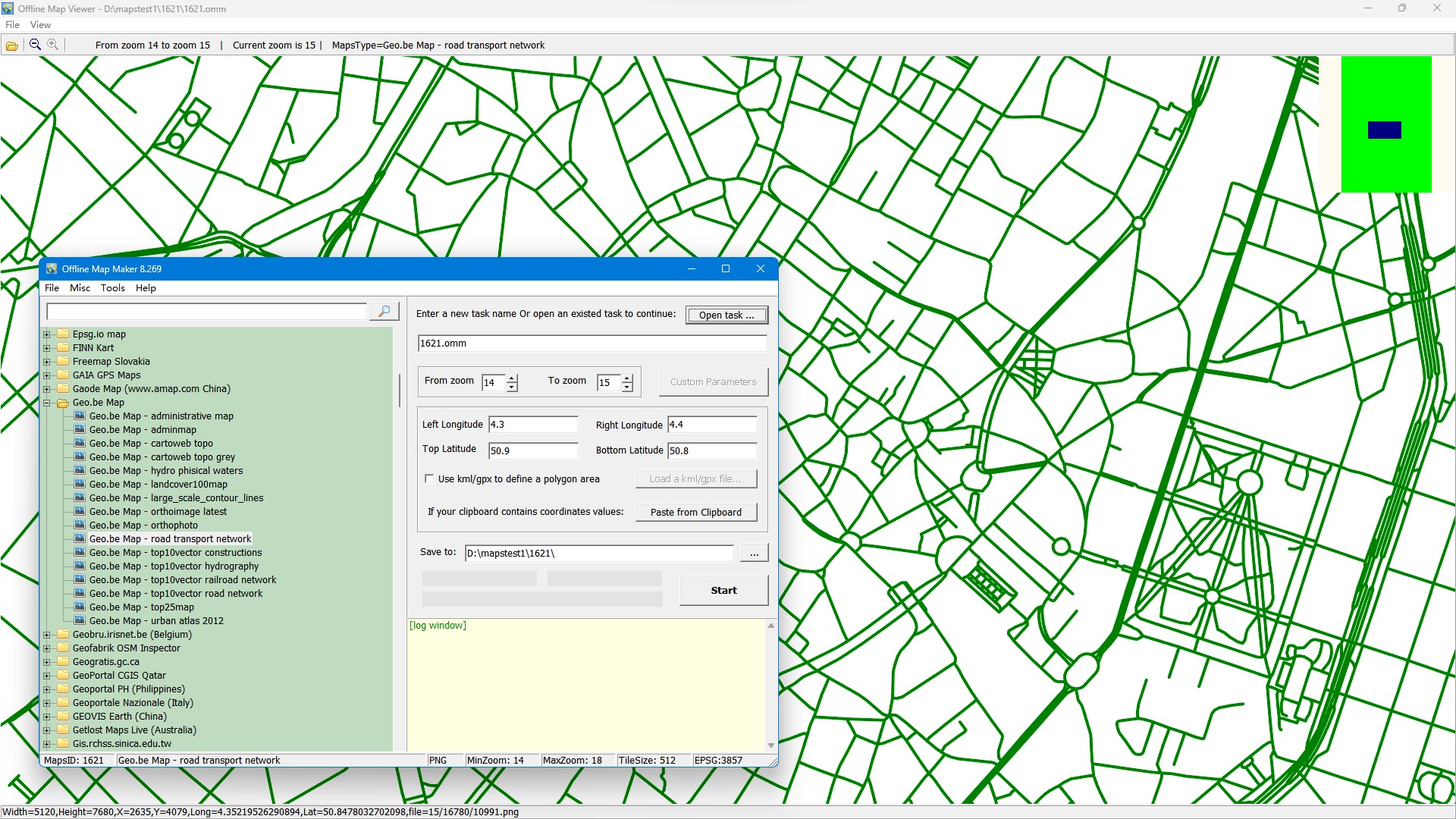The height and width of the screenshot is (819, 1456).
Task: Click the Geo.be Map open folder icon
Action: coord(63,403)
